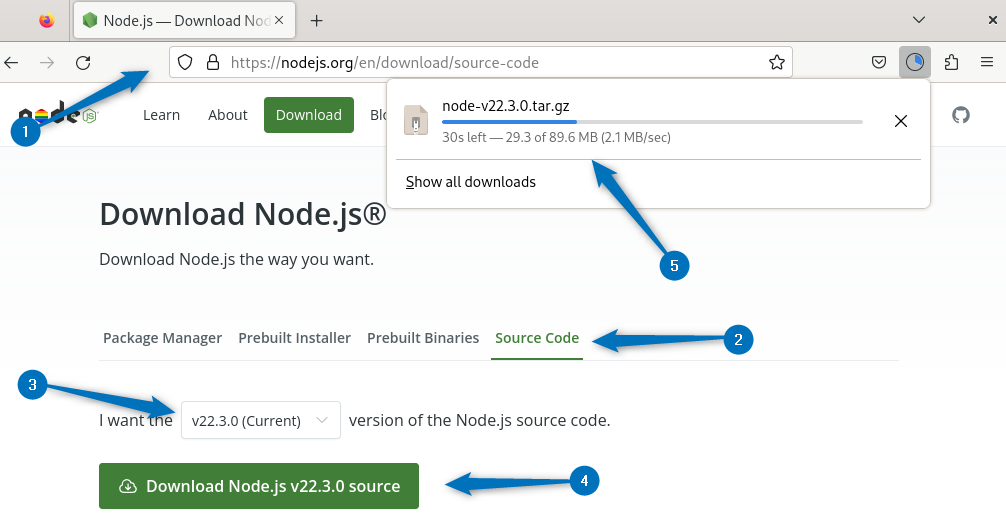1006x528 pixels.
Task: Open the GitHub icon link
Action: (x=961, y=115)
